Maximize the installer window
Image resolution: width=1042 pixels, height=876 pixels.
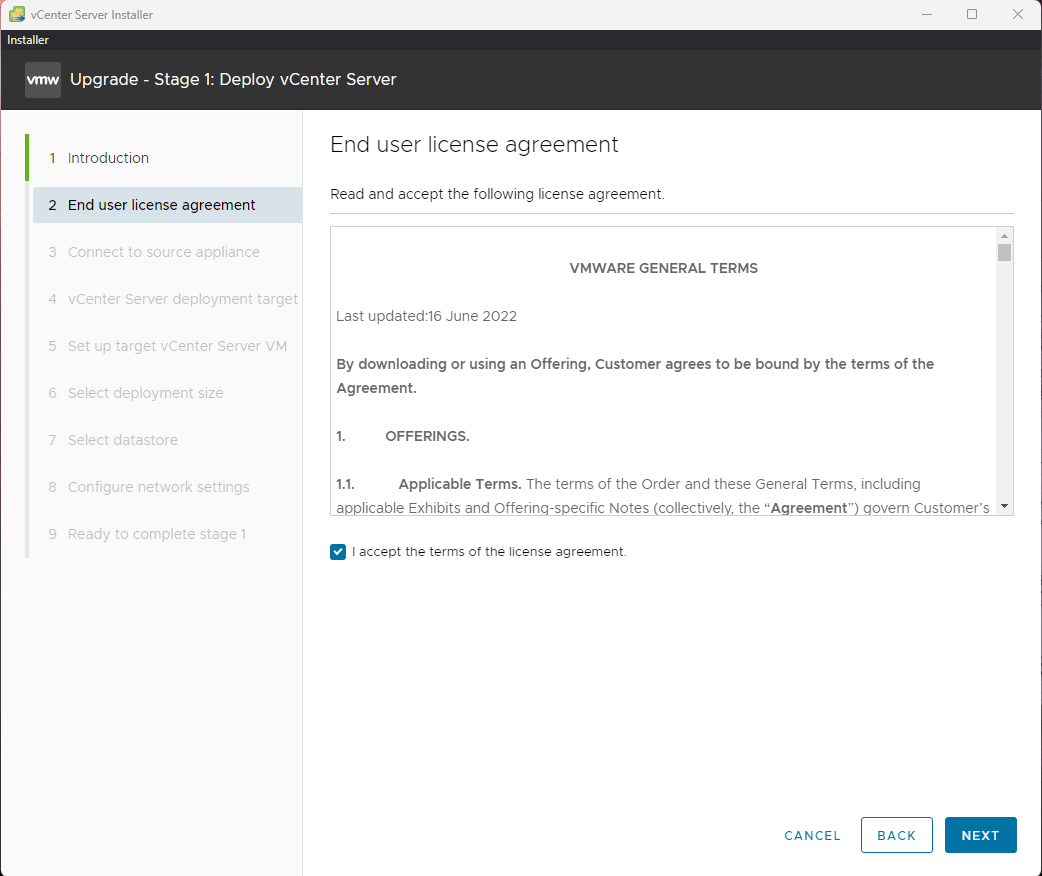[972, 15]
